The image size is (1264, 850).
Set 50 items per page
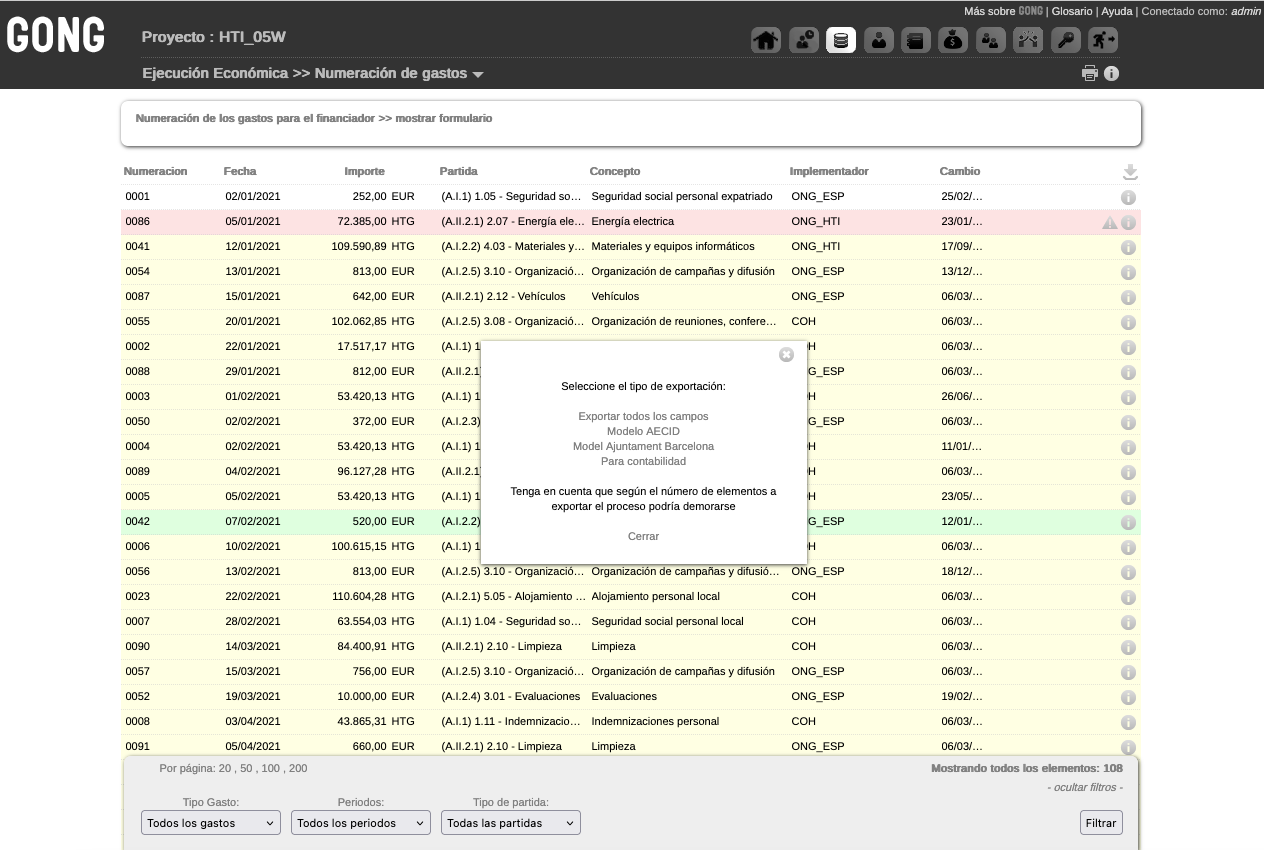pos(245,768)
